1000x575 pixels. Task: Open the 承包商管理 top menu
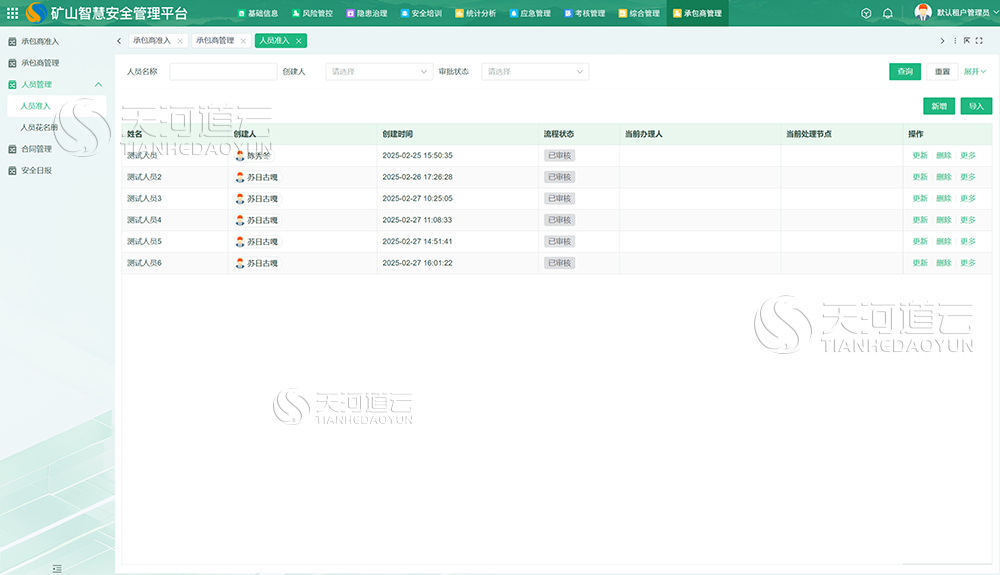click(698, 13)
